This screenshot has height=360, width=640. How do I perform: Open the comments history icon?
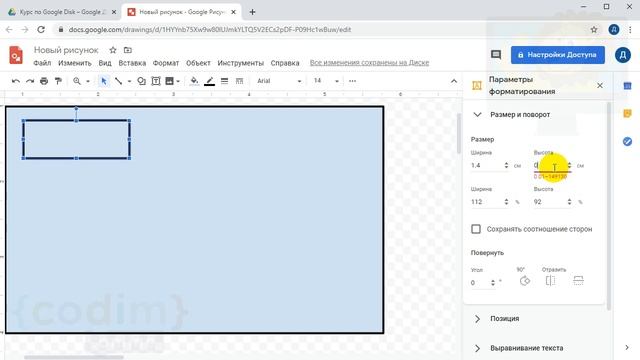tap(496, 55)
